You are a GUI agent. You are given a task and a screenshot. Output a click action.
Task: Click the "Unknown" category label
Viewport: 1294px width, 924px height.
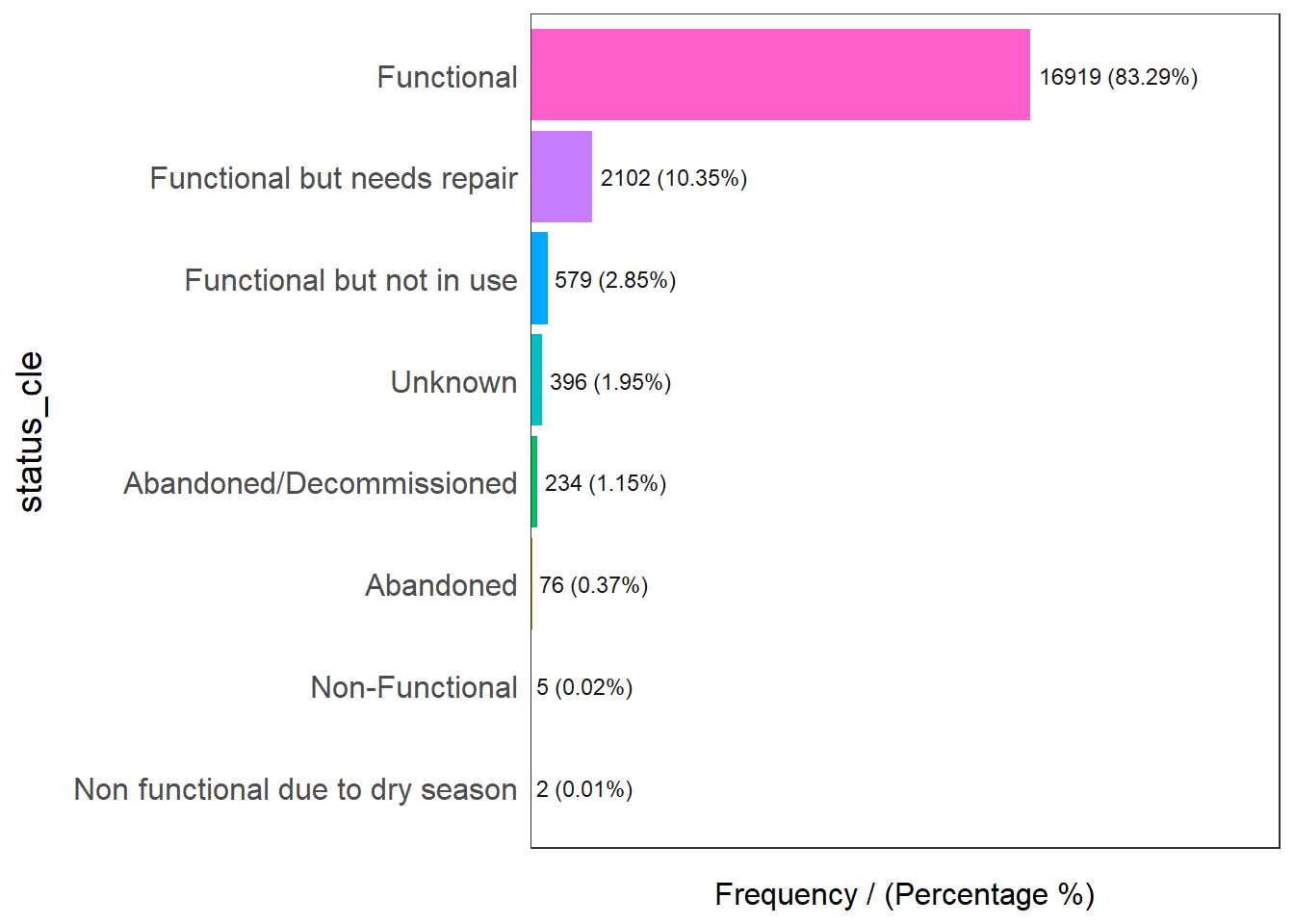pos(453,382)
